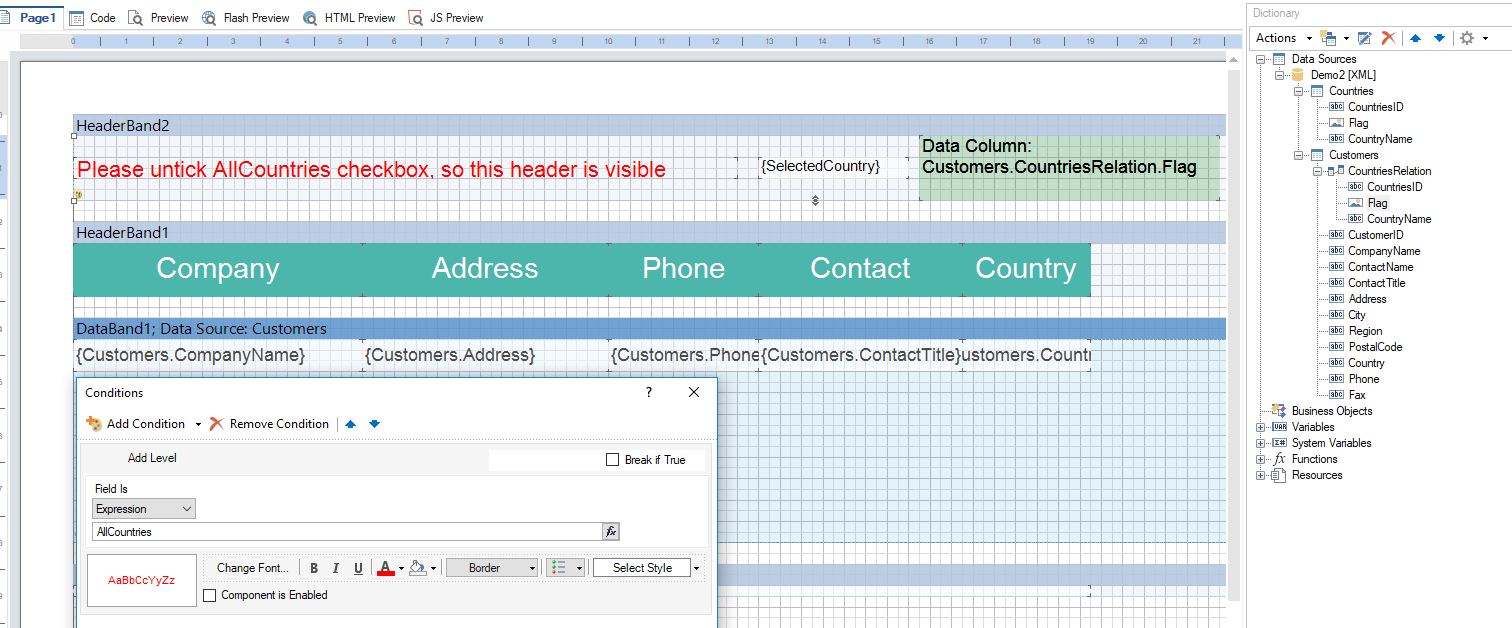Image resolution: width=1512 pixels, height=628 pixels.
Task: Click Remove Condition button
Action: click(x=269, y=424)
